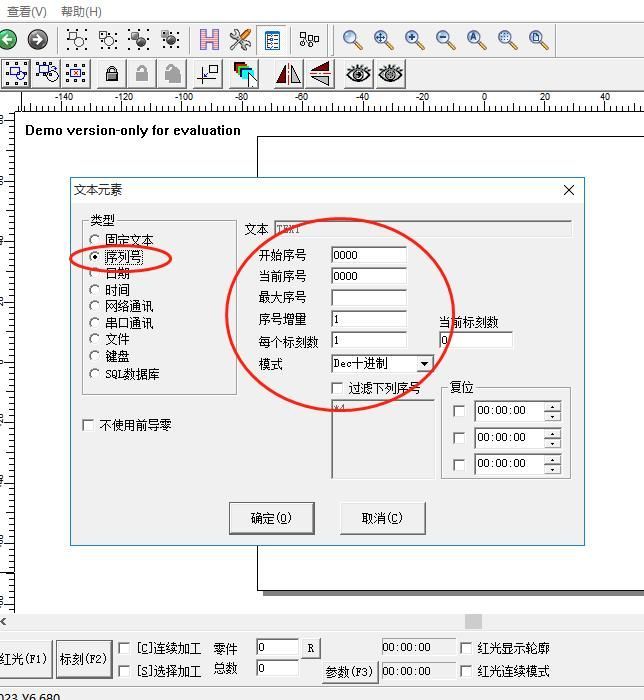Image resolution: width=644 pixels, height=700 pixels.
Task: Click the 标刻(F2) mark button
Action: [83, 659]
